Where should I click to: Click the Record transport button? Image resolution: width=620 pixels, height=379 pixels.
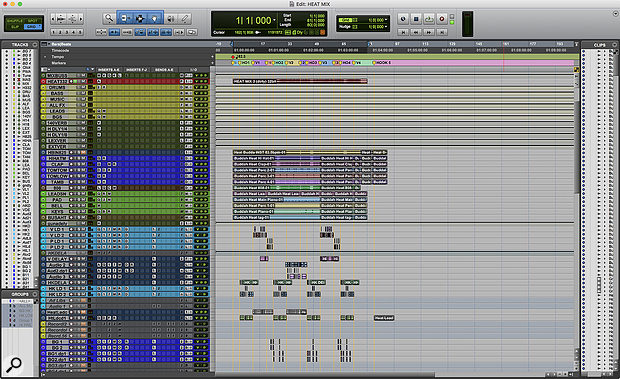point(442,19)
